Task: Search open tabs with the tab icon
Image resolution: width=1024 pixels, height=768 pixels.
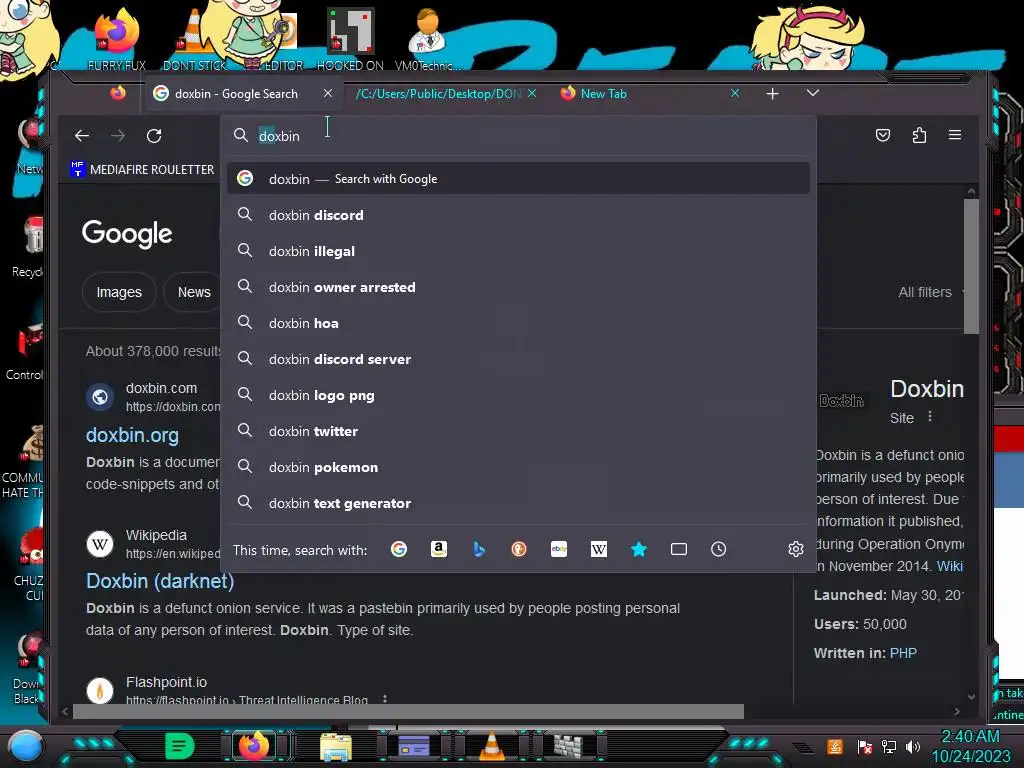Action: coord(679,549)
